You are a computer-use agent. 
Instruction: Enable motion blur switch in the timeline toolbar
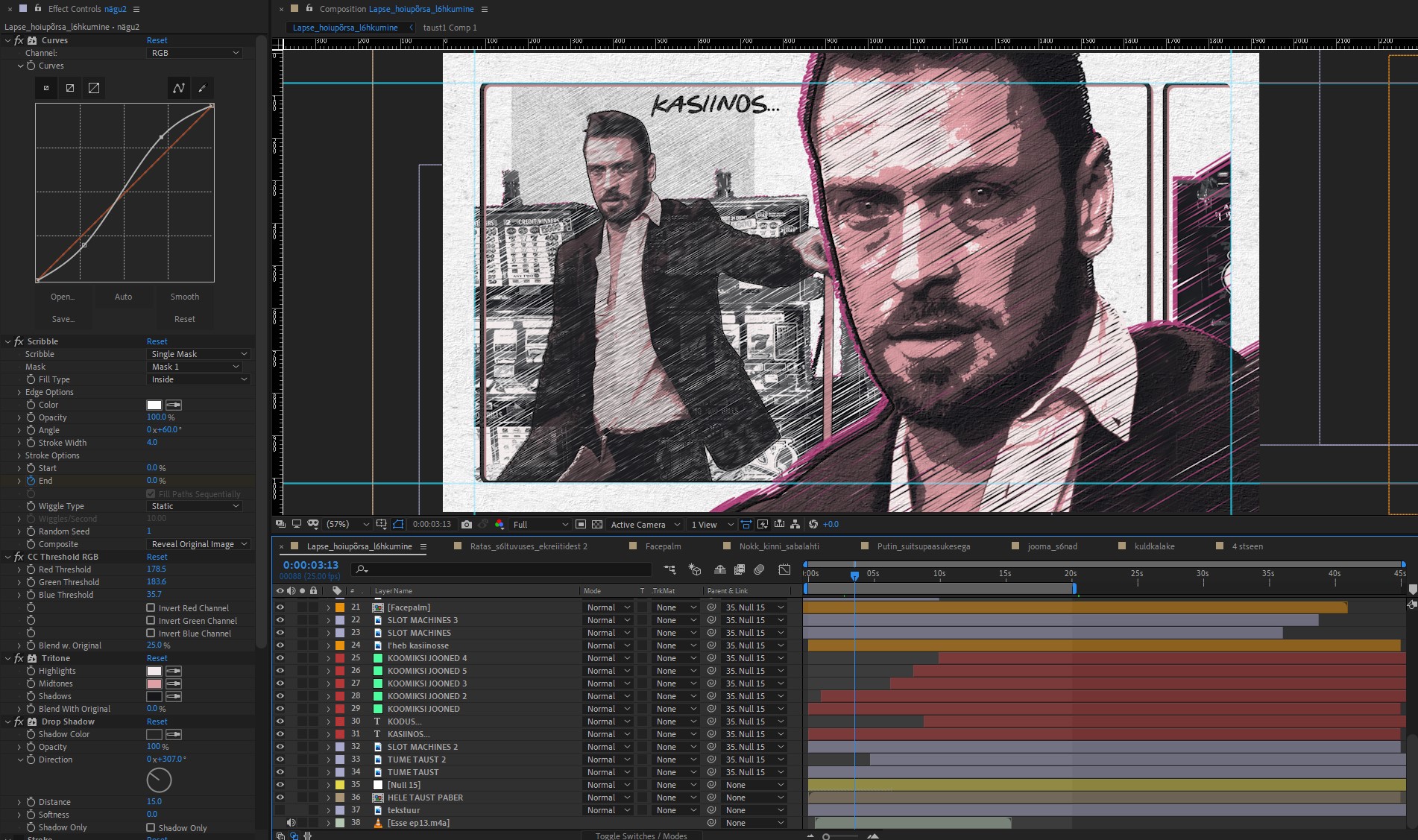pyautogui.click(x=759, y=569)
